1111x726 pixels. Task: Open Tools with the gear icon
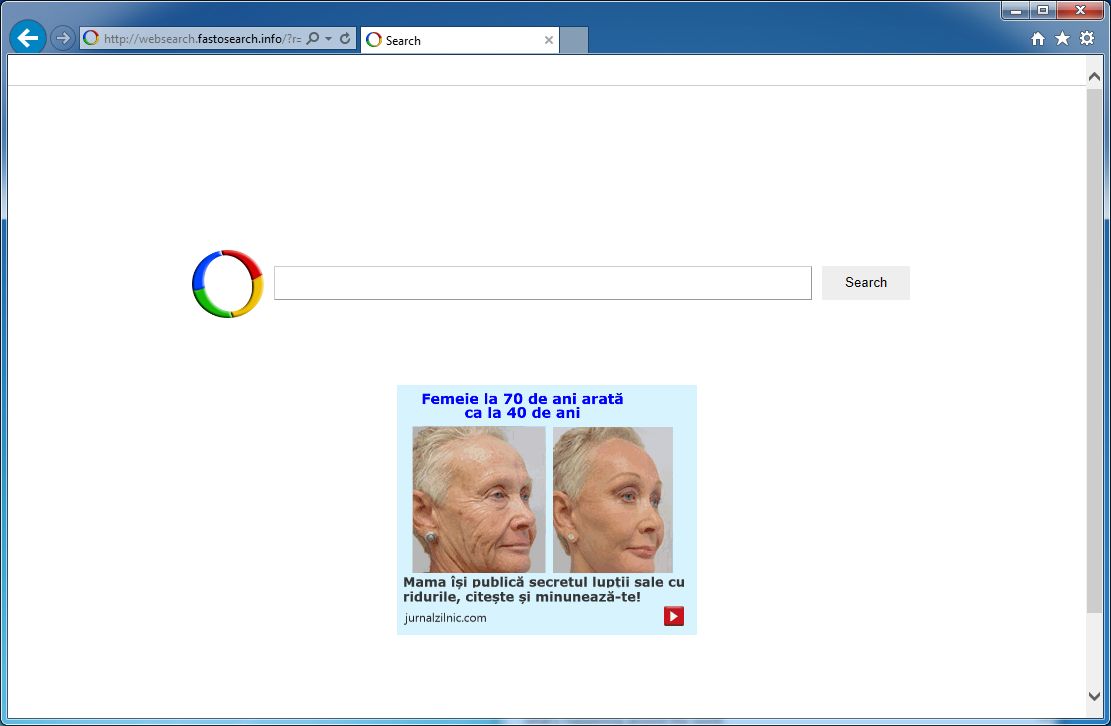[x=1087, y=38]
